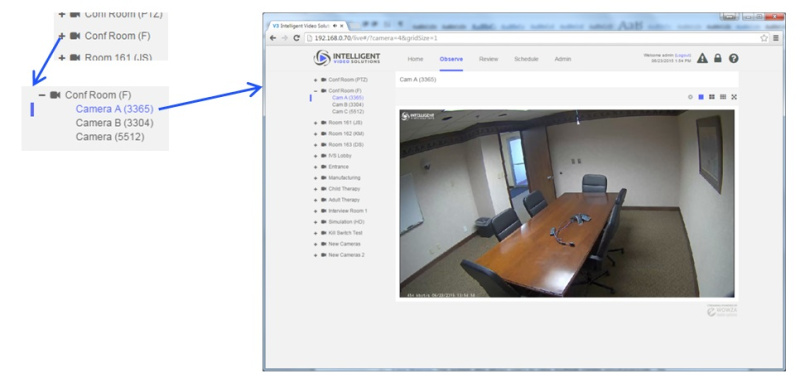The height and width of the screenshot is (383, 800).
Task: Click Camera A (3365) in enlarged callout
Action: tap(114, 109)
